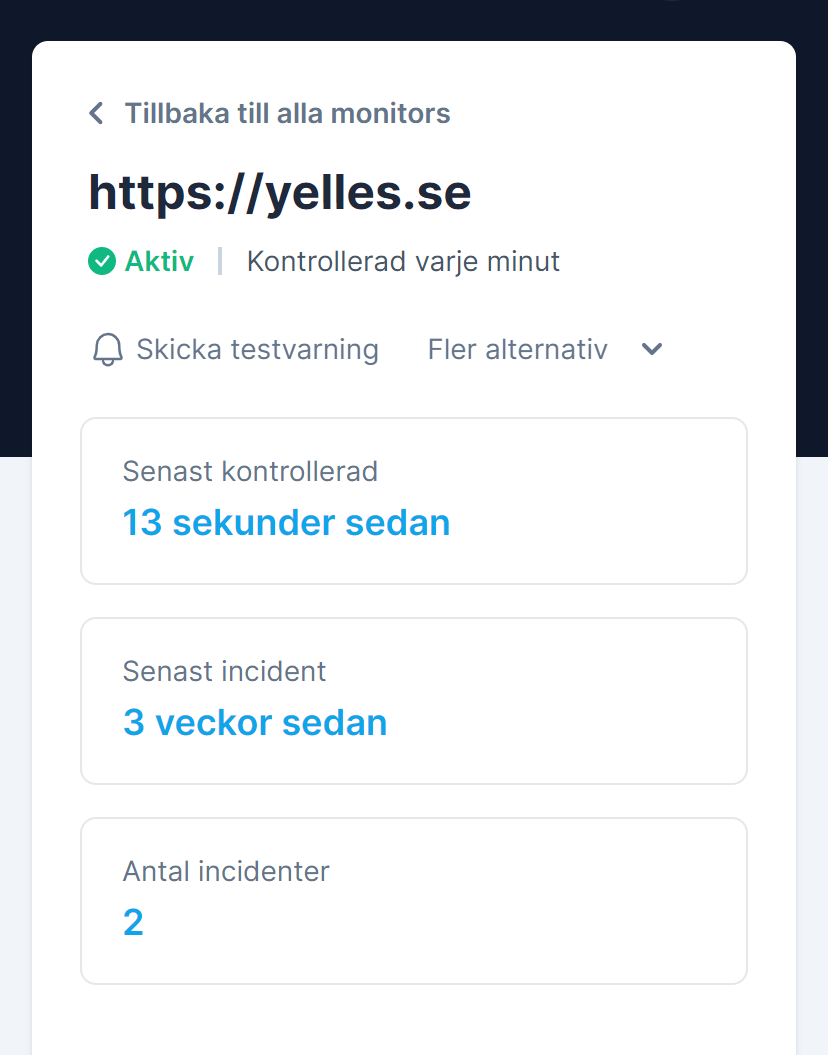828x1055 pixels.
Task: Click the Antal incidenter label
Action: click(x=226, y=871)
